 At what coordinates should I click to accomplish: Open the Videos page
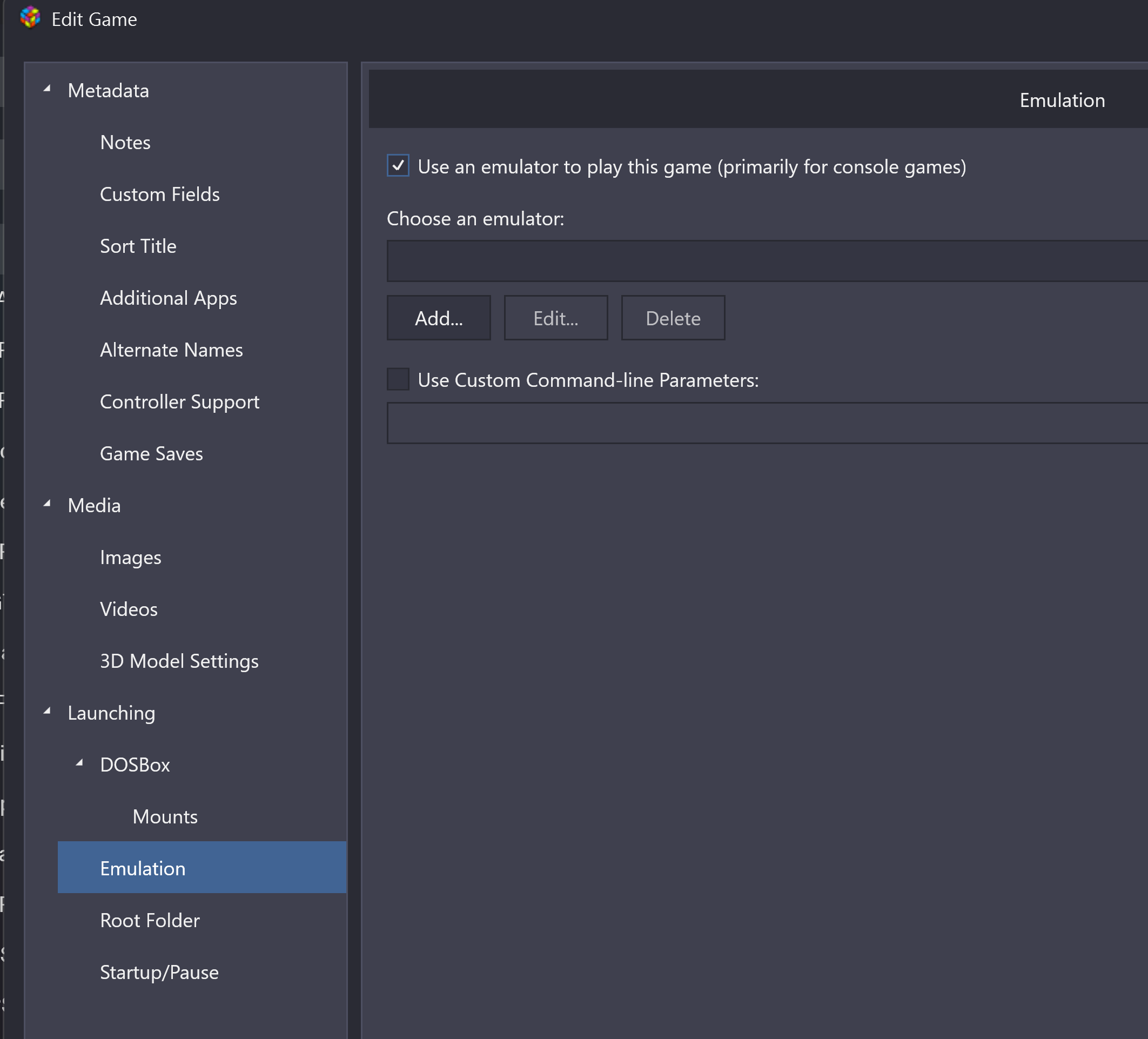tap(129, 609)
